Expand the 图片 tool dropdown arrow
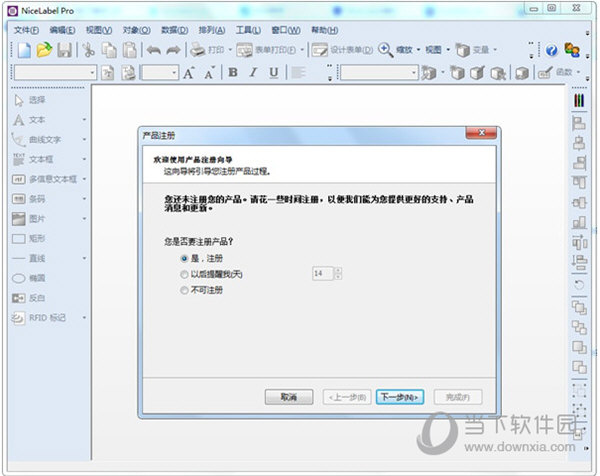 click(84, 219)
